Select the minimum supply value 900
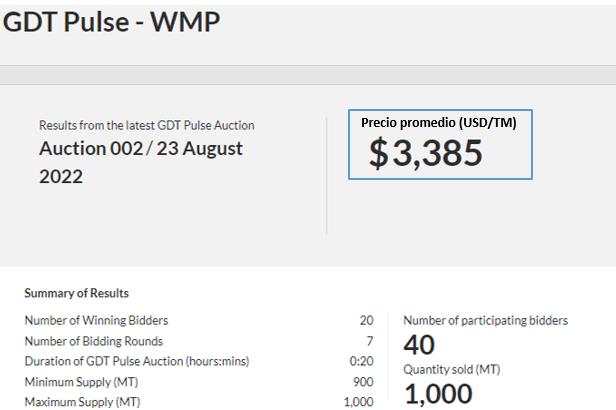The image size is (616, 410). click(363, 382)
